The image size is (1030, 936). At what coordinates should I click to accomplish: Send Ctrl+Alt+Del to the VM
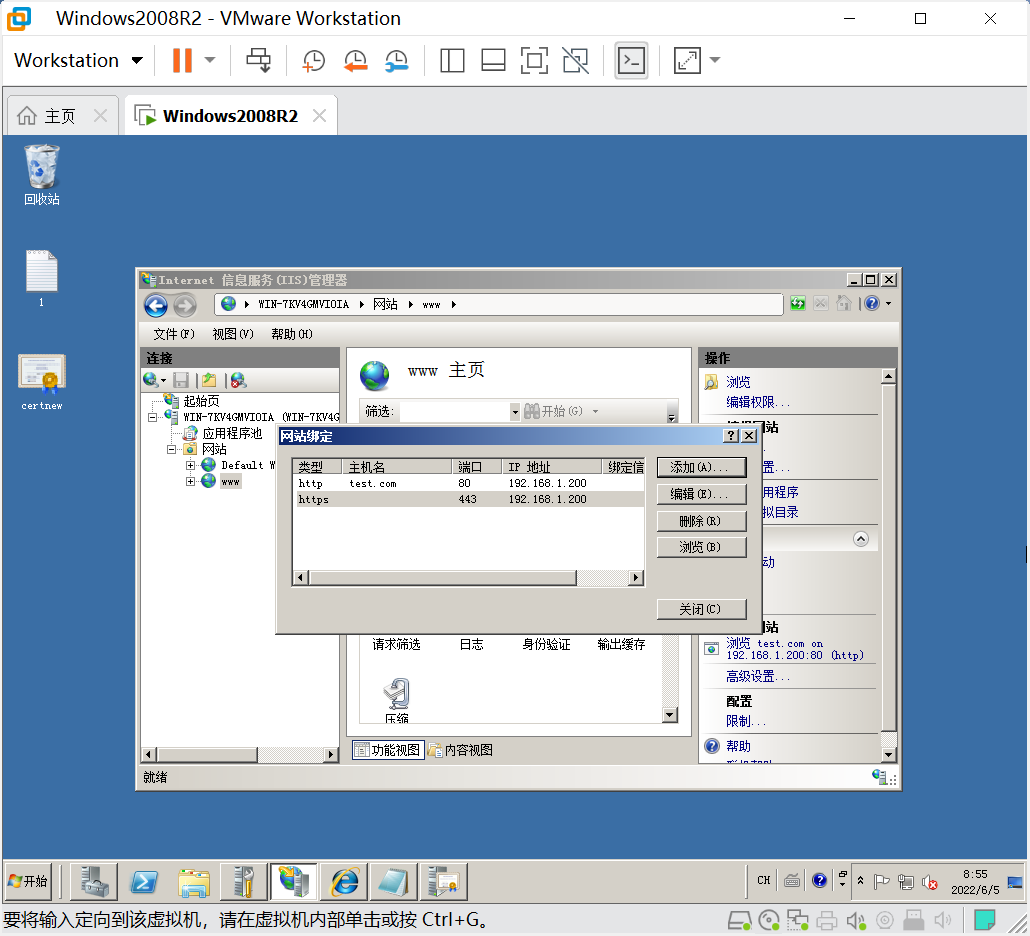[x=258, y=60]
